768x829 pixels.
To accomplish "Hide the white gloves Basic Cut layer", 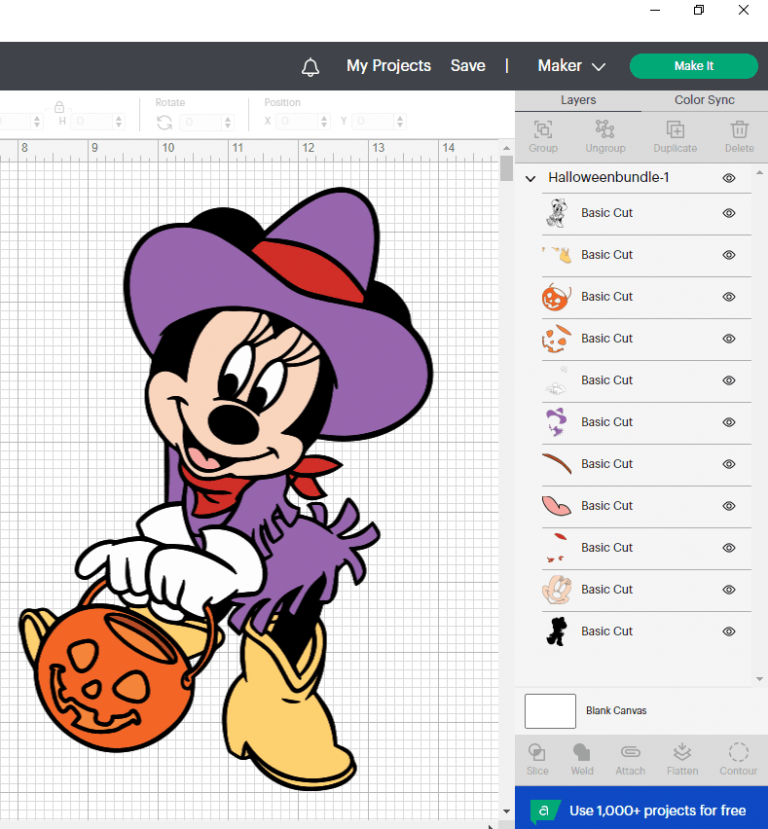I will (729, 380).
